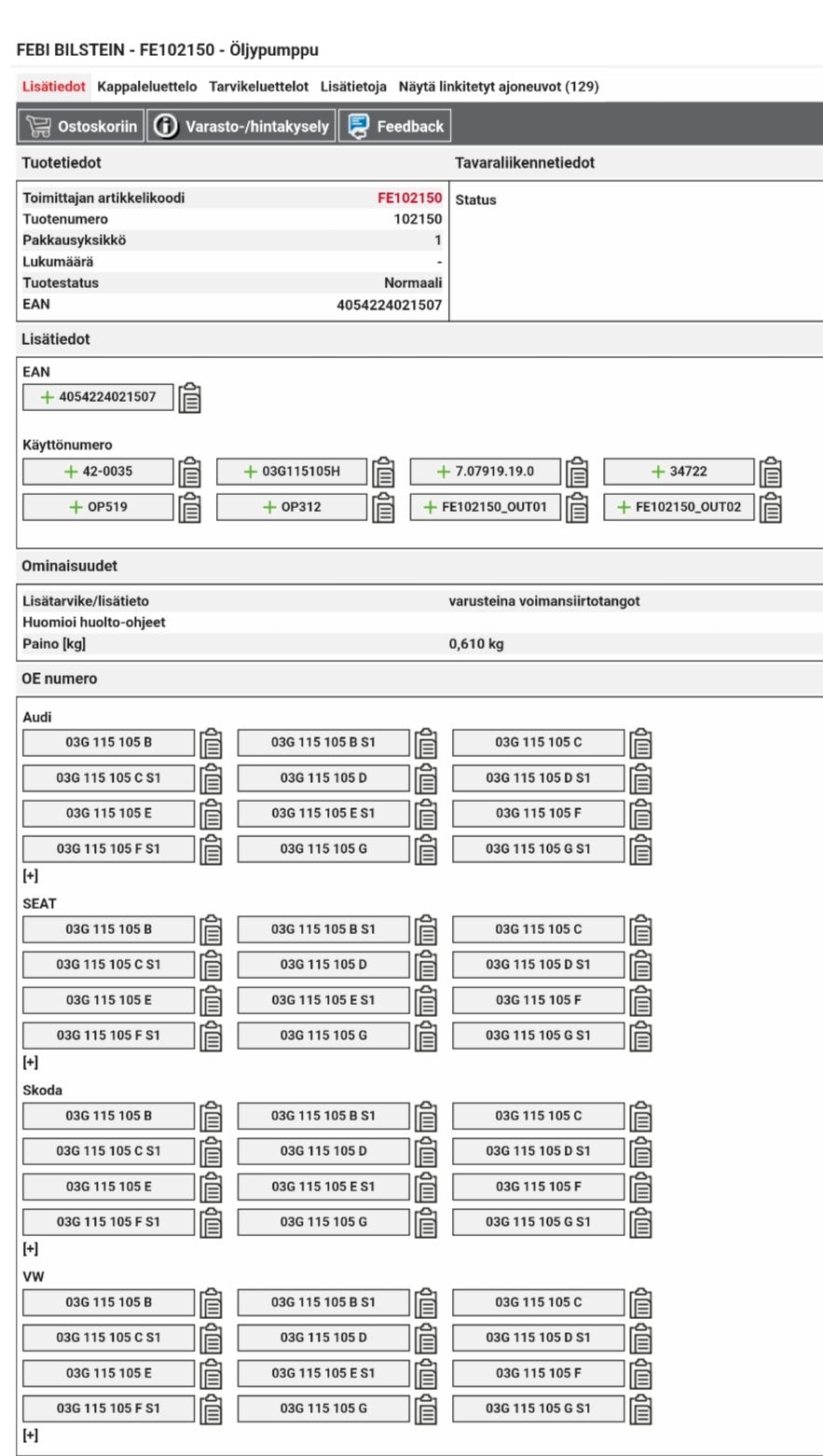Open Varasto-/hintakysely stock query
The image size is (823, 1456).
241,126
